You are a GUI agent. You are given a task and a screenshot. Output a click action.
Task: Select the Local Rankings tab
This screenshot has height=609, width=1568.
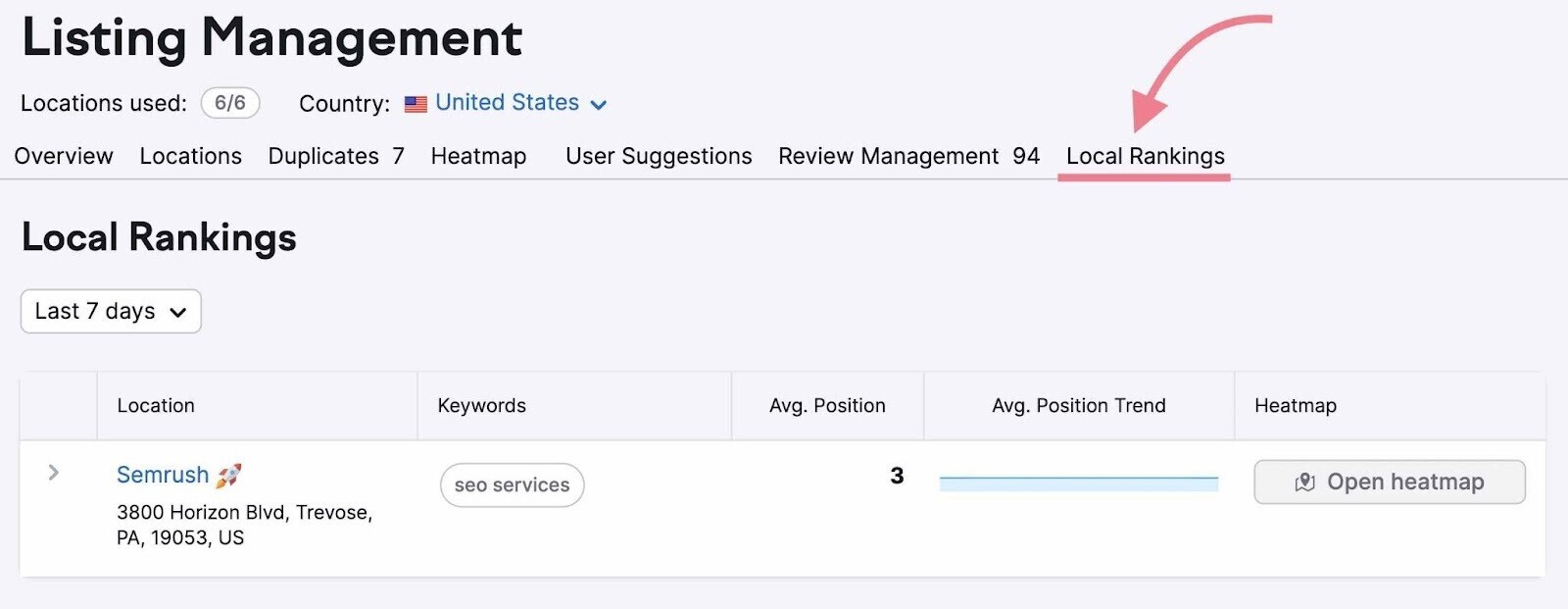(x=1145, y=156)
